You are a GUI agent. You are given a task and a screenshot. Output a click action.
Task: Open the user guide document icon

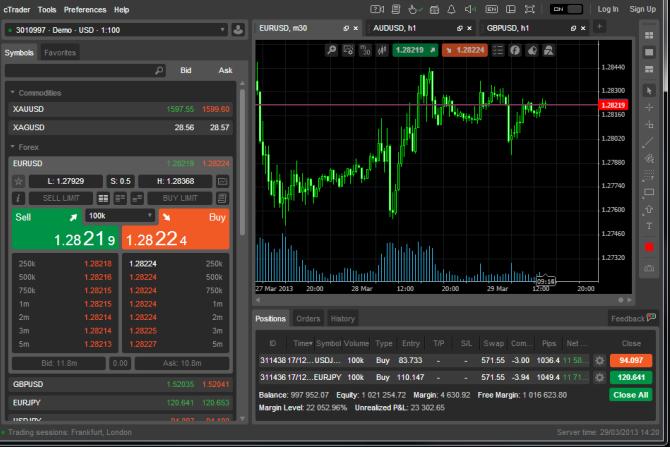[396, 9]
